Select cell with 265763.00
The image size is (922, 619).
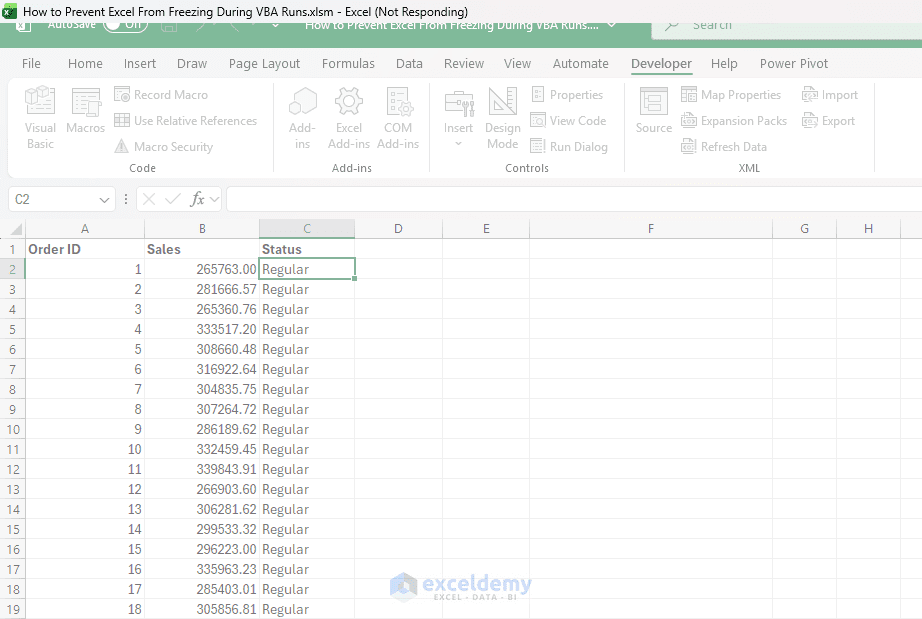(x=202, y=269)
